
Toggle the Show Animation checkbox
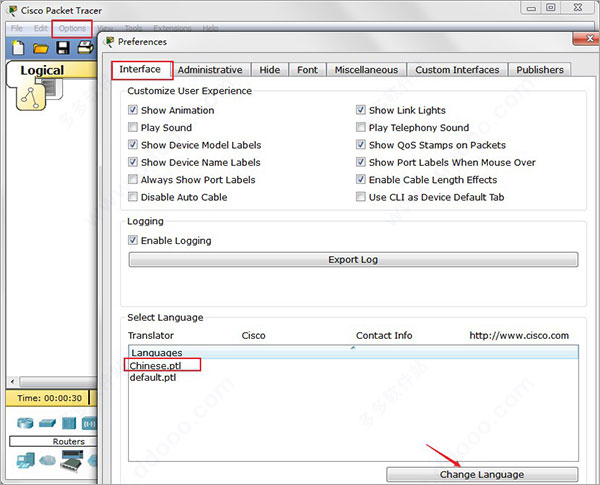[x=132, y=110]
